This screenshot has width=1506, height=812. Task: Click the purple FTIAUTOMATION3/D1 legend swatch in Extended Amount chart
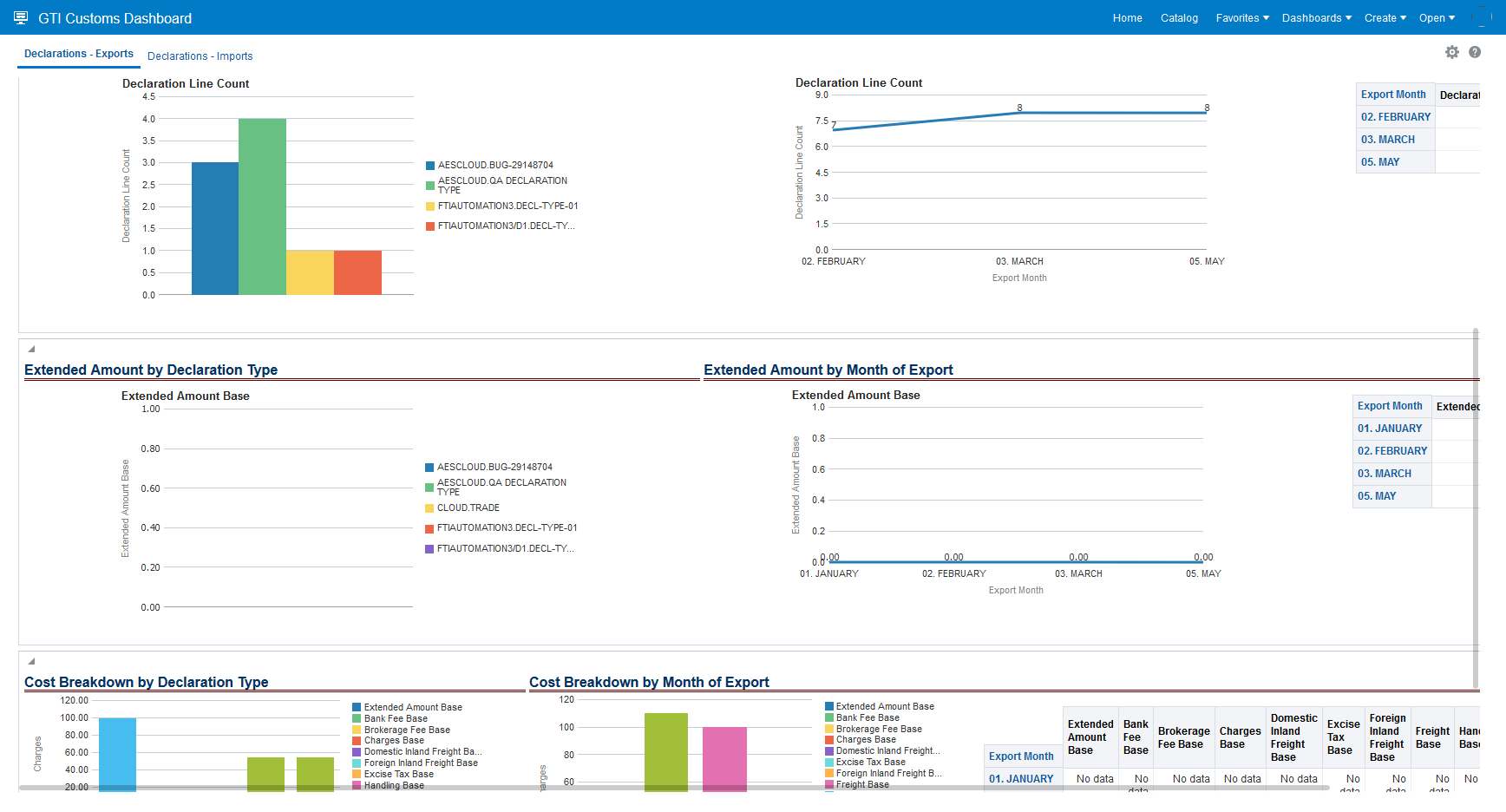coord(429,549)
